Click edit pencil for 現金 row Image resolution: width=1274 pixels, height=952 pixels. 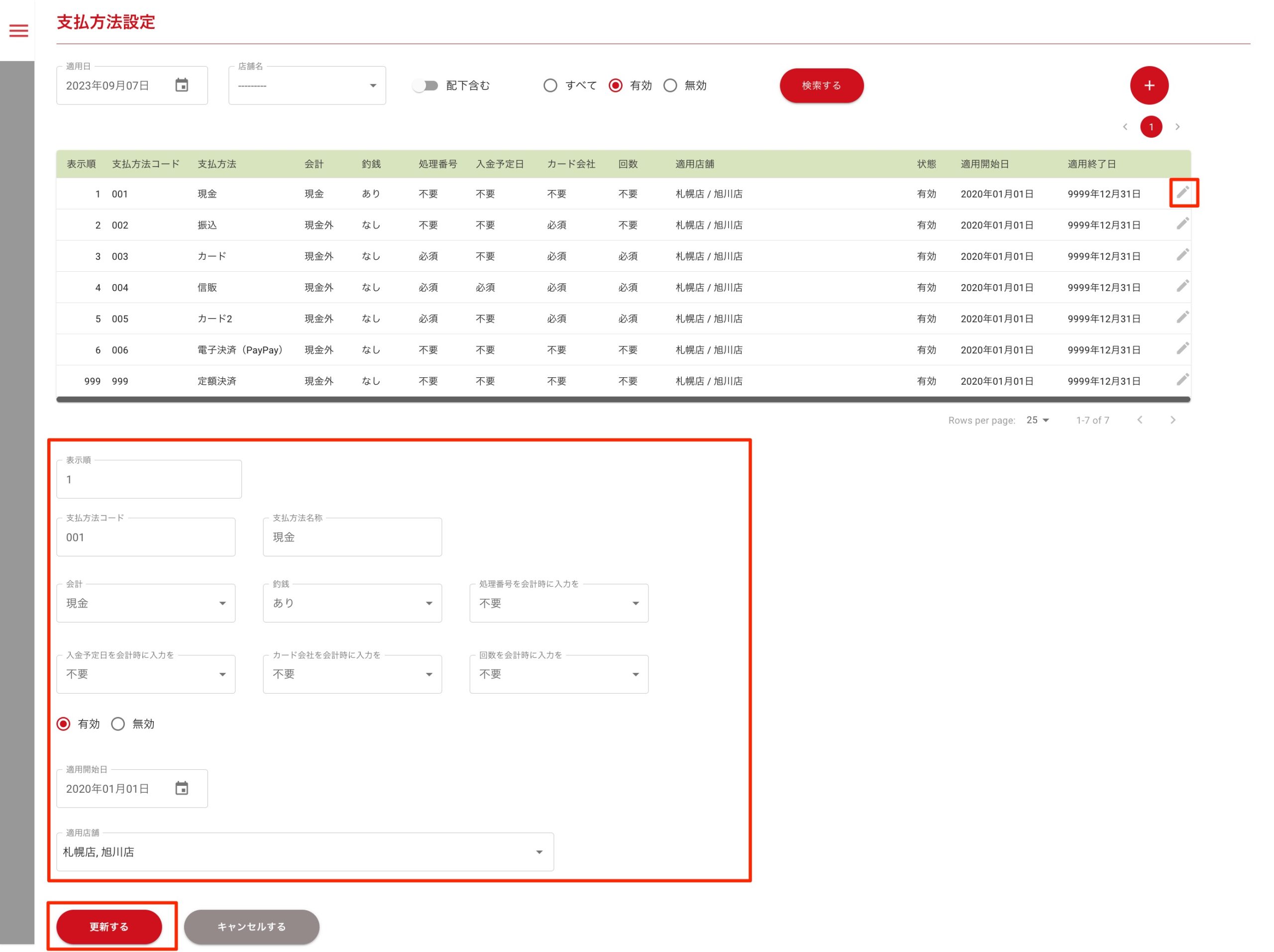point(1182,193)
